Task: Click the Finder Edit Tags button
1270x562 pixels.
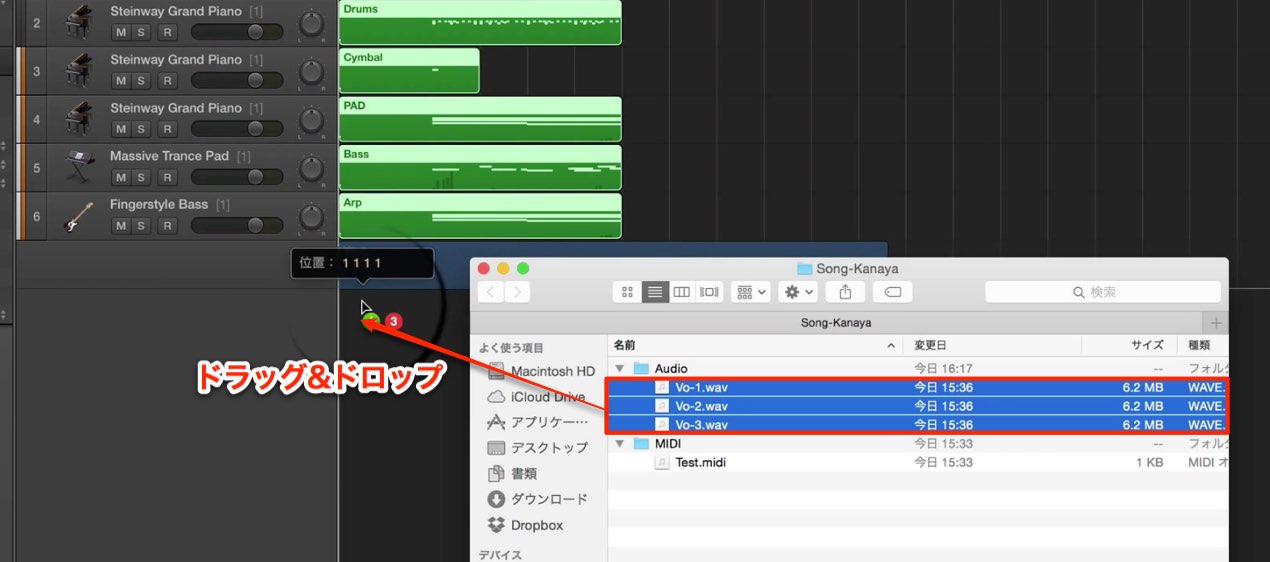Action: click(893, 292)
